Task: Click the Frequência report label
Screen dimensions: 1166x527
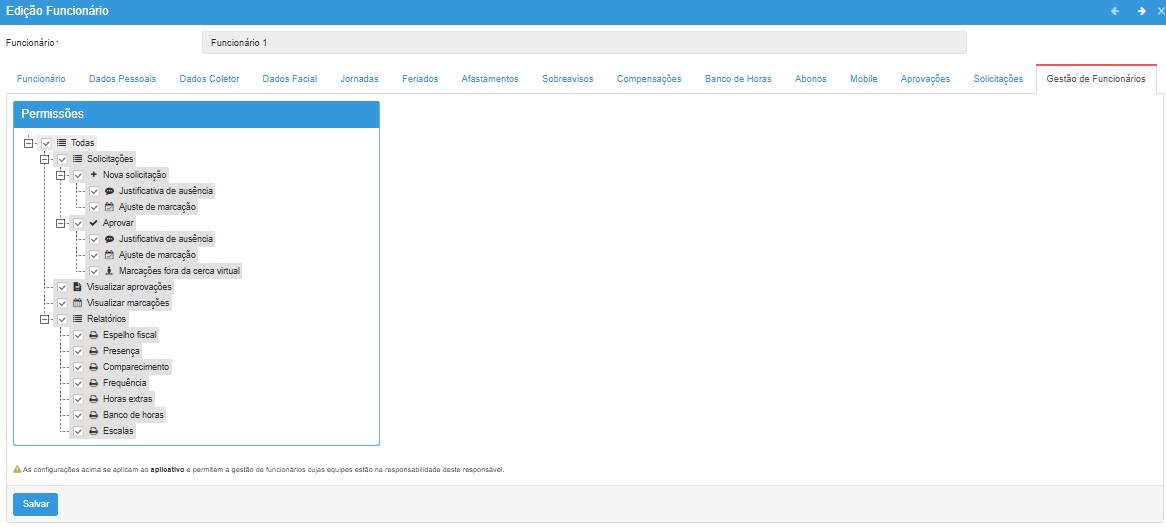Action: [x=124, y=383]
